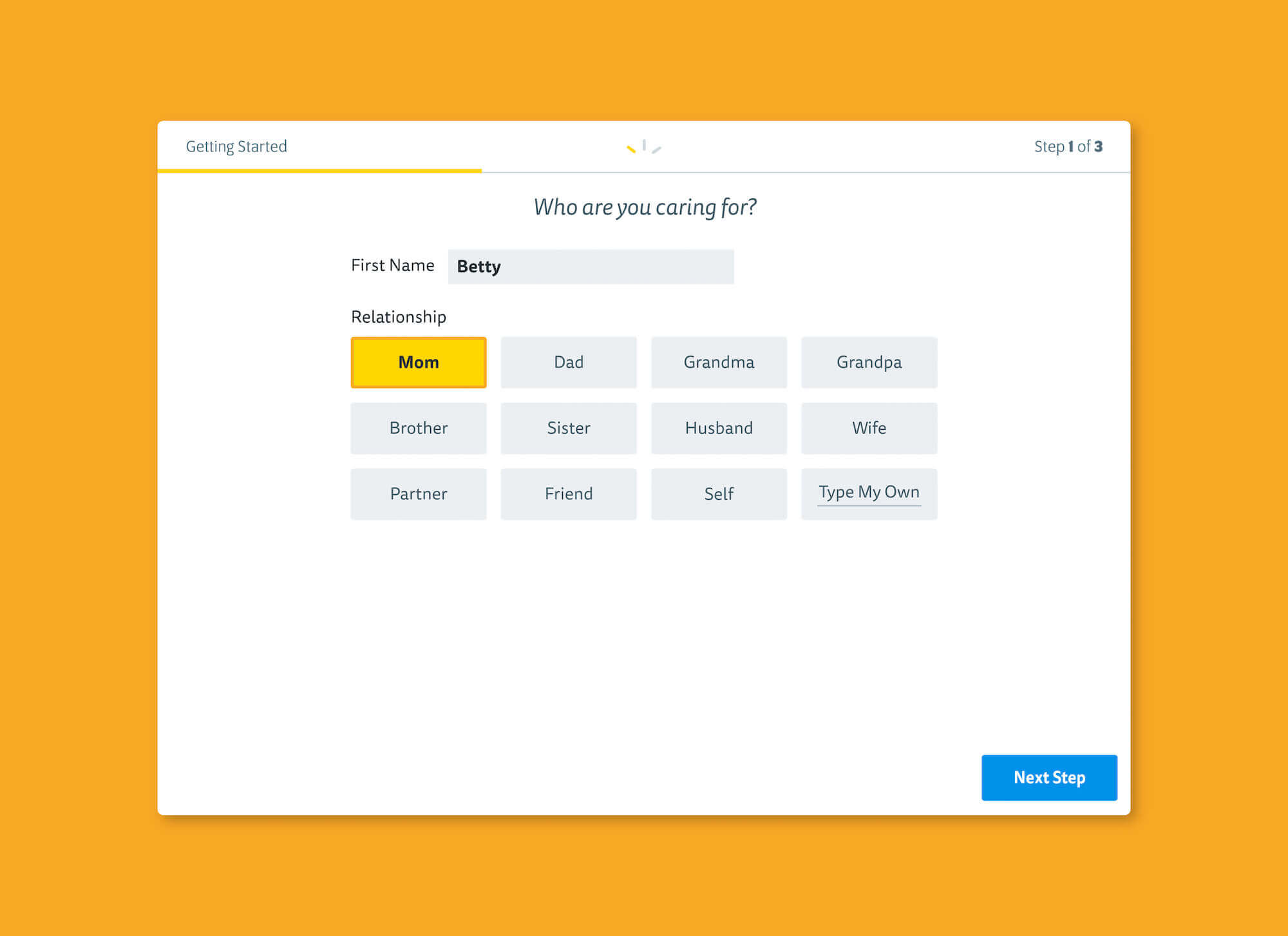
Task: Click the Who are you caring for heading
Action: point(645,207)
